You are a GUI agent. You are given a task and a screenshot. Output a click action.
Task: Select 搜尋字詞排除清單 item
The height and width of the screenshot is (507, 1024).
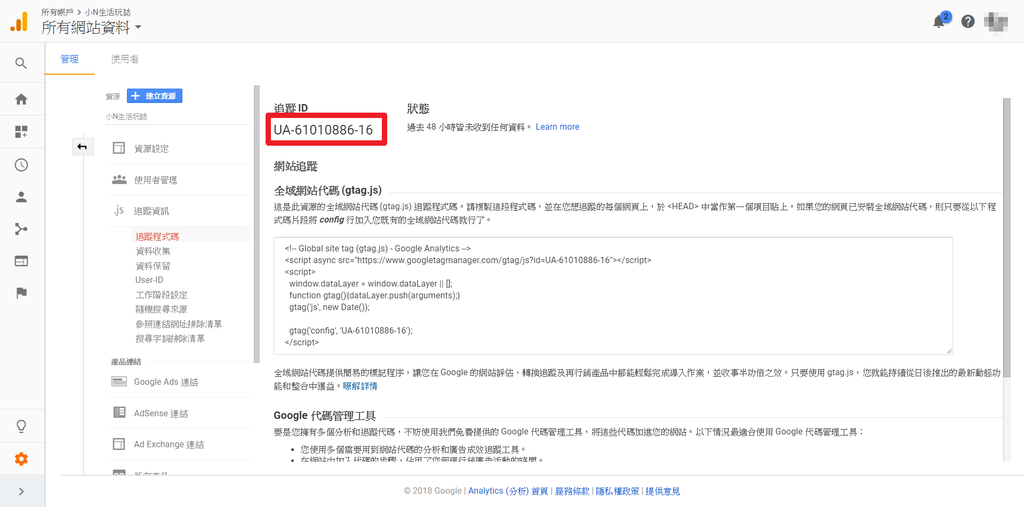(170, 338)
